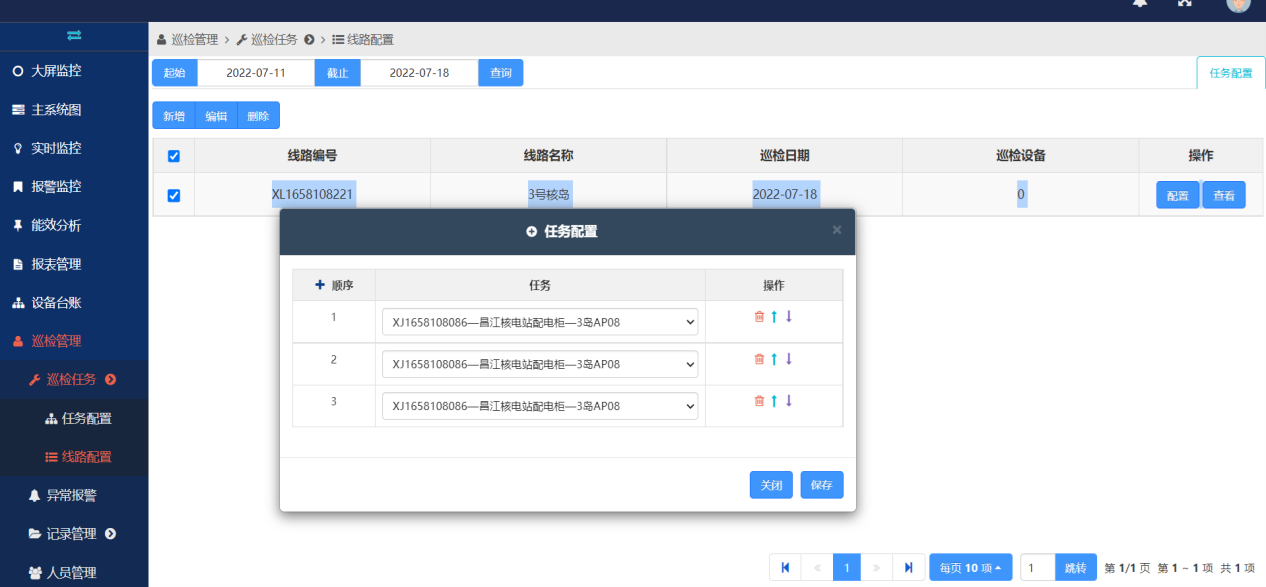Delete task row 2 using trash icon
Image resolution: width=1266 pixels, height=587 pixels.
[759, 358]
